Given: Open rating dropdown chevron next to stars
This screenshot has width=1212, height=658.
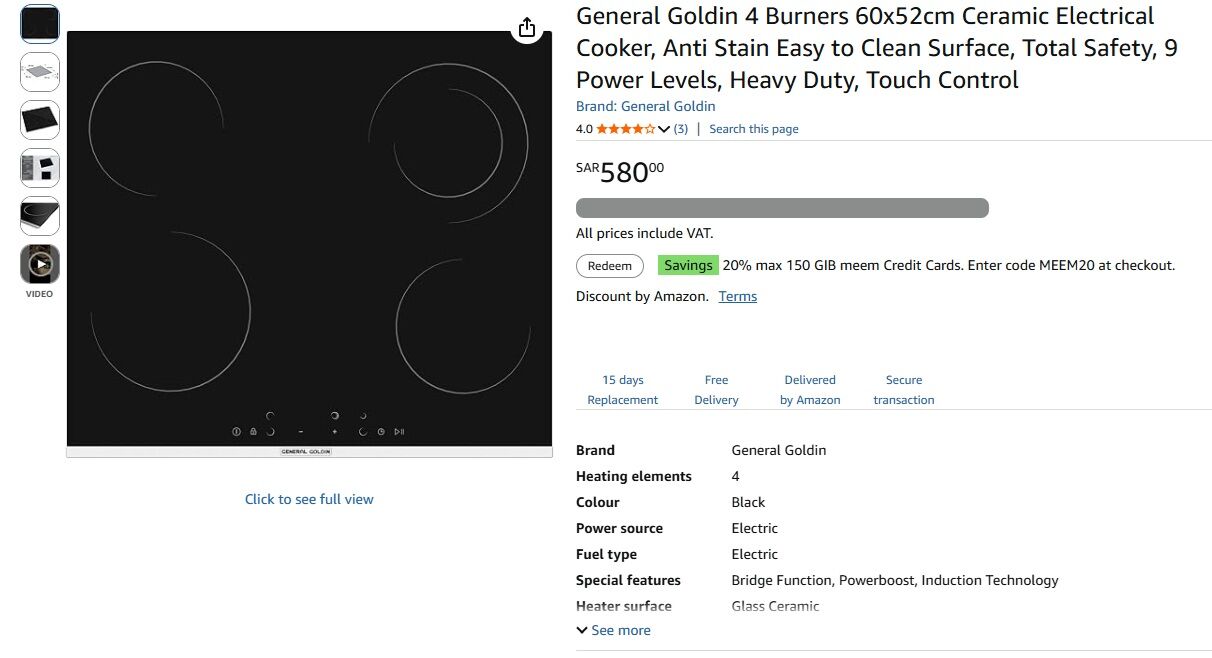Looking at the screenshot, I should [x=664, y=129].
